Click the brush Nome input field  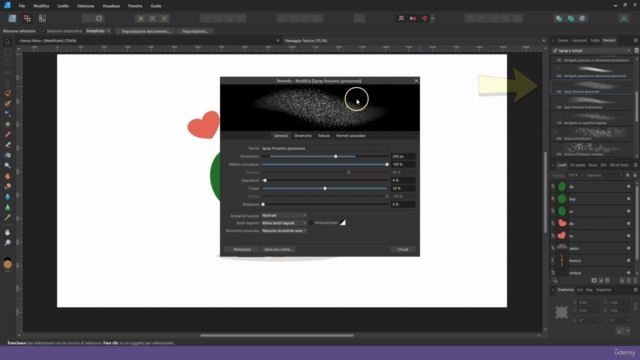click(x=325, y=148)
